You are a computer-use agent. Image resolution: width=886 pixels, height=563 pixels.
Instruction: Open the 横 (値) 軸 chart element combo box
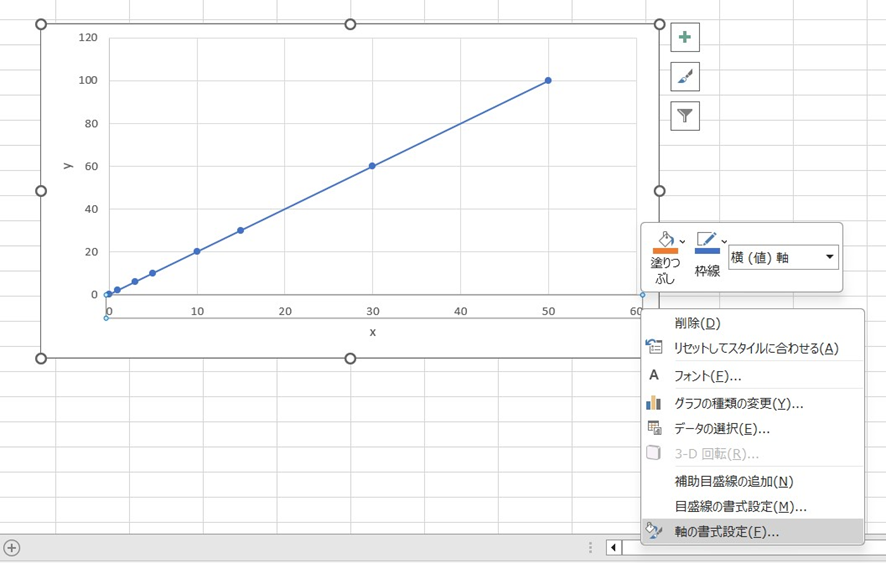click(783, 258)
